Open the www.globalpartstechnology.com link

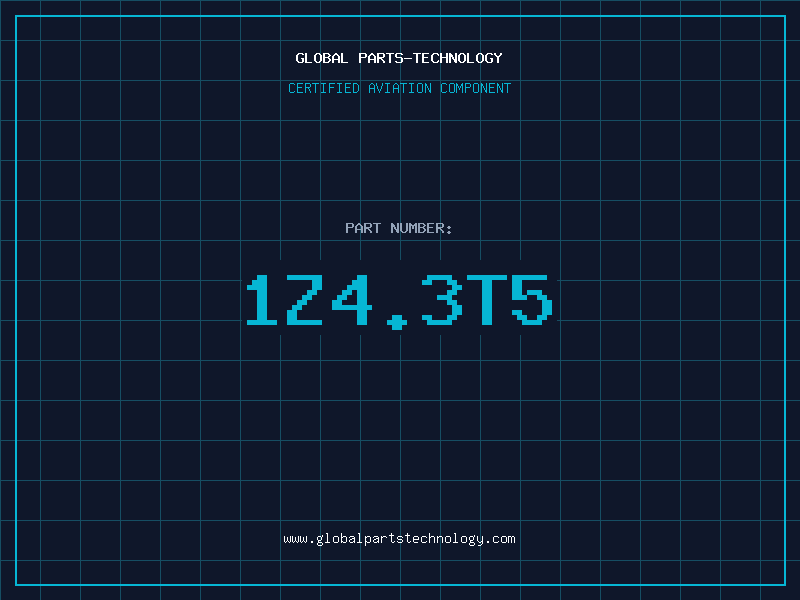pyautogui.click(x=399, y=539)
